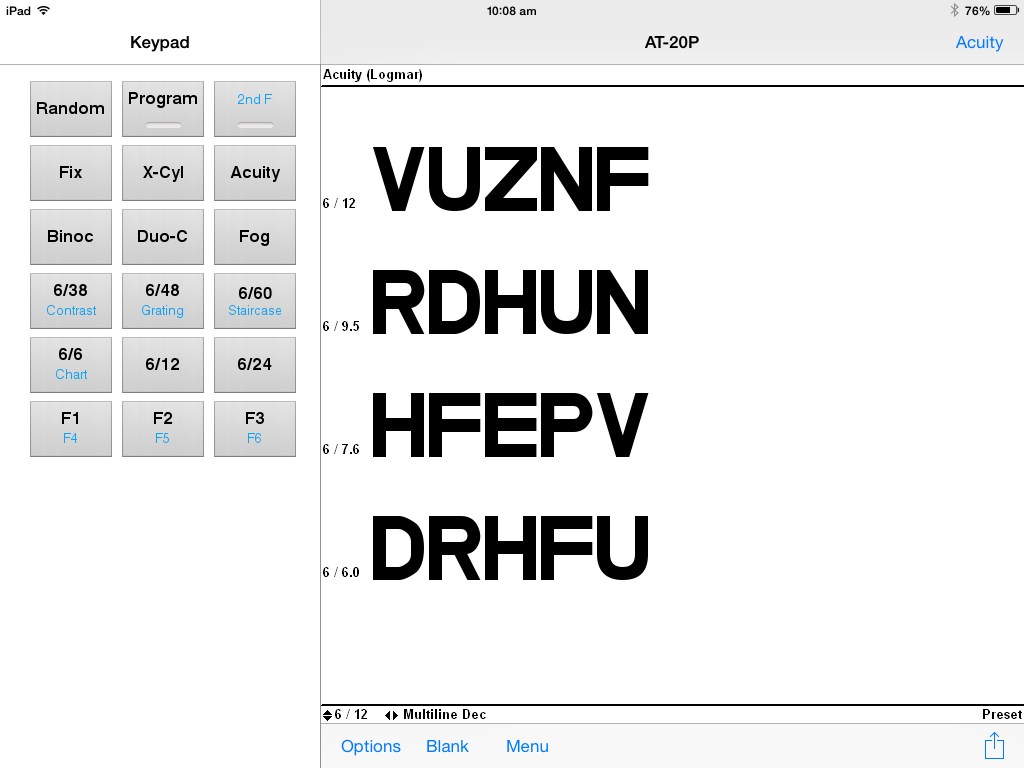Tap the F3 / F6 function key
Screen dimensions: 1024x768
[x=255, y=428]
